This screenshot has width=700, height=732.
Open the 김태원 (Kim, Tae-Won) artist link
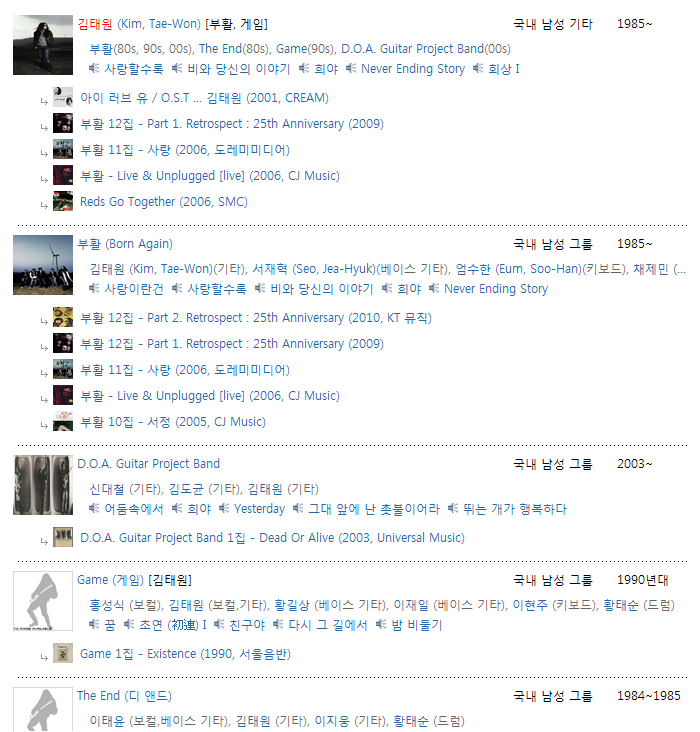(x=139, y=24)
